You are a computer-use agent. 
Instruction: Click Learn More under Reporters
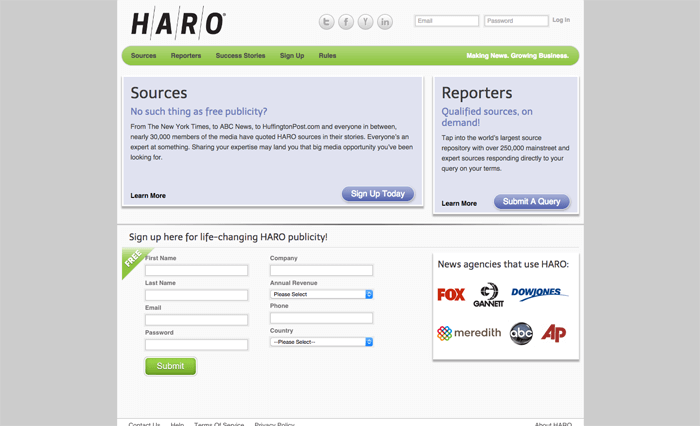click(459, 203)
